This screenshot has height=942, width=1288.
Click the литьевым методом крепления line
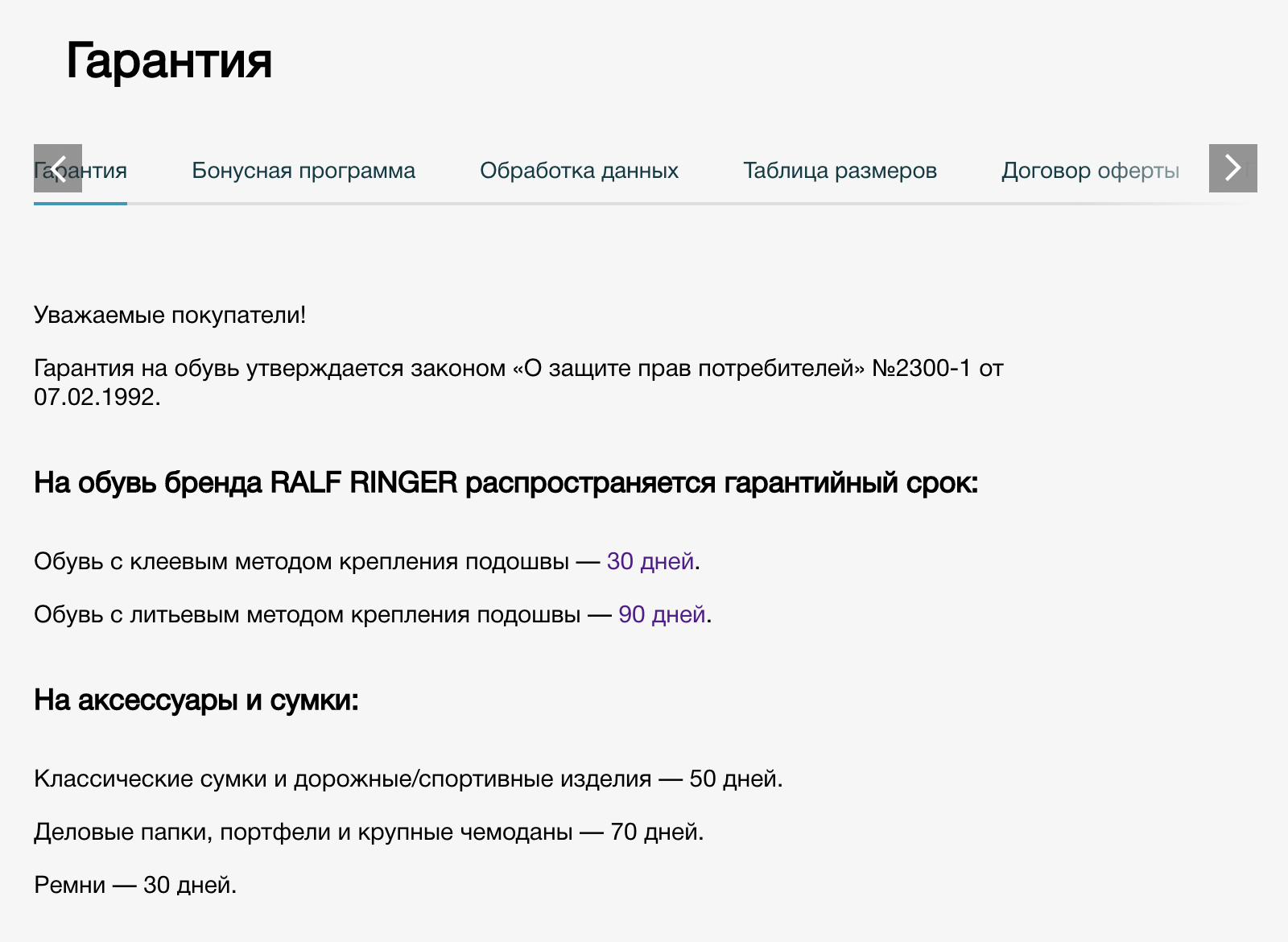(373, 614)
